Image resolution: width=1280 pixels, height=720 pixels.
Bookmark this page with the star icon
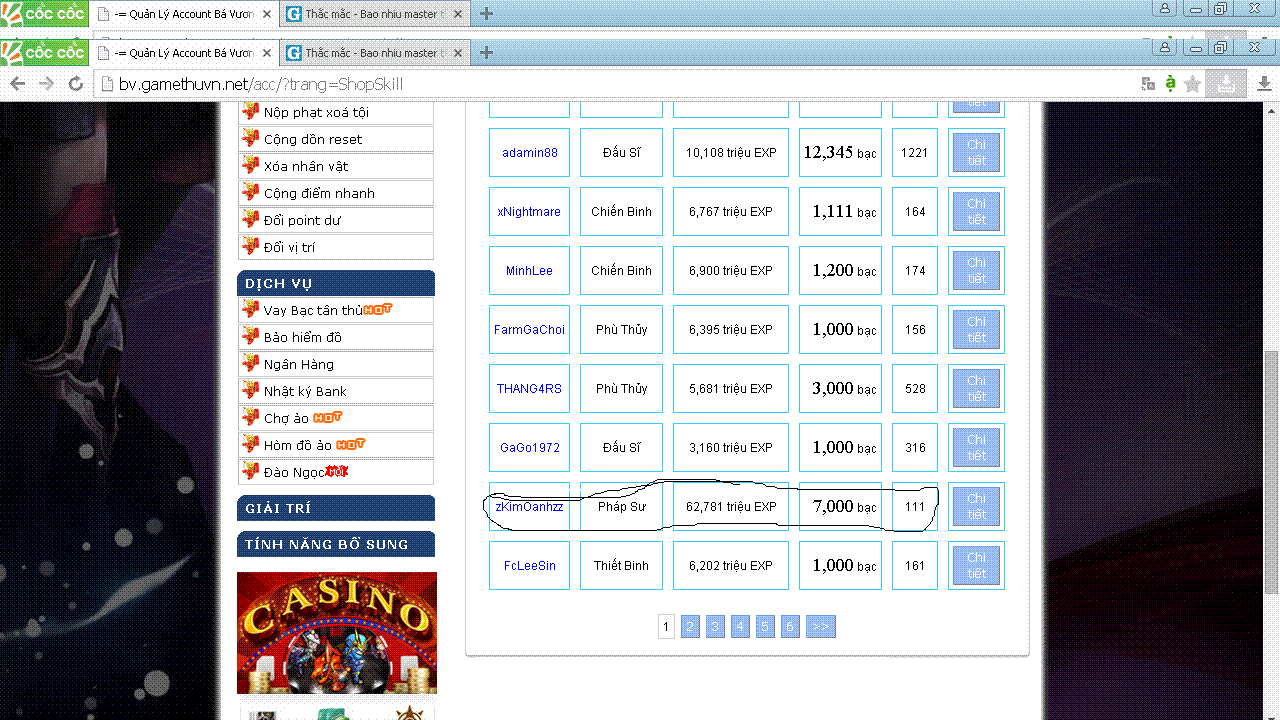[x=1192, y=84]
